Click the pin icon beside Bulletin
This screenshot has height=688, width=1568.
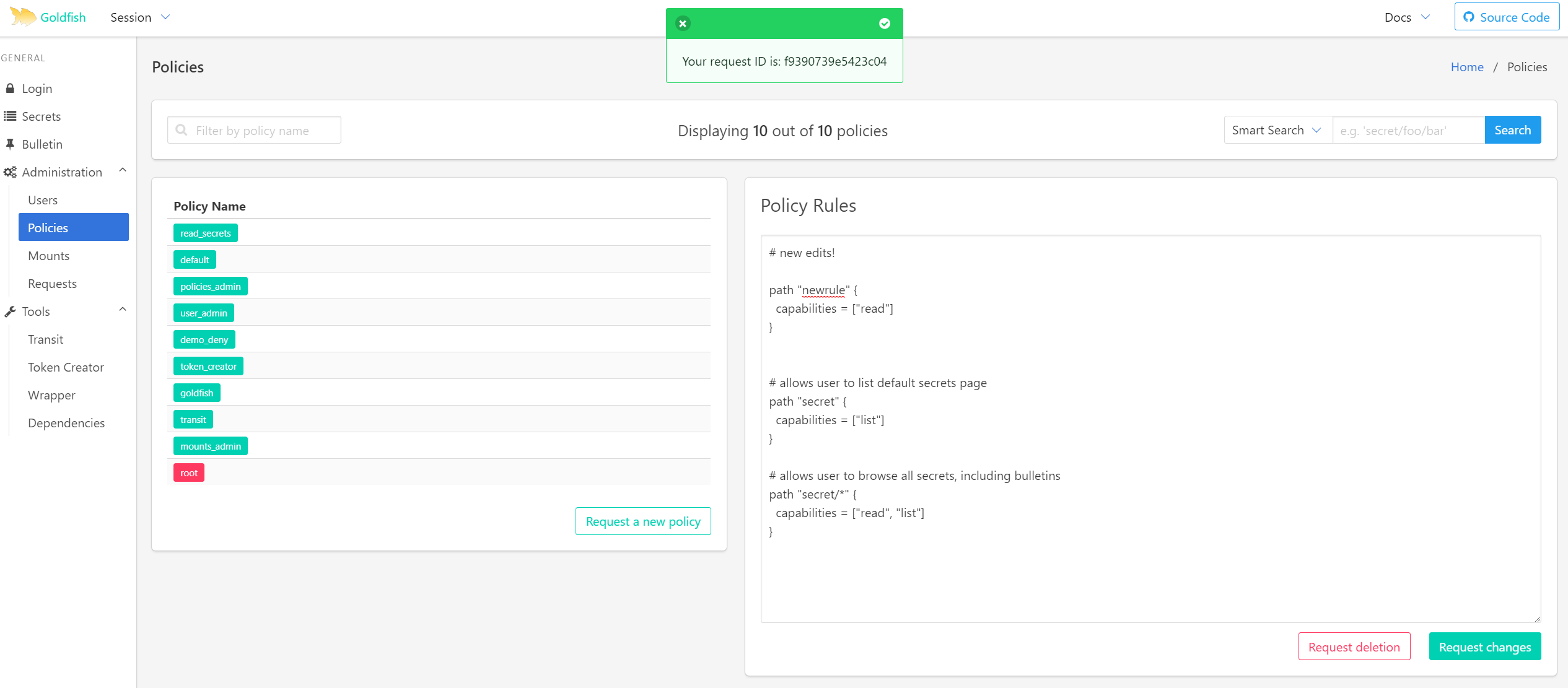(10, 144)
